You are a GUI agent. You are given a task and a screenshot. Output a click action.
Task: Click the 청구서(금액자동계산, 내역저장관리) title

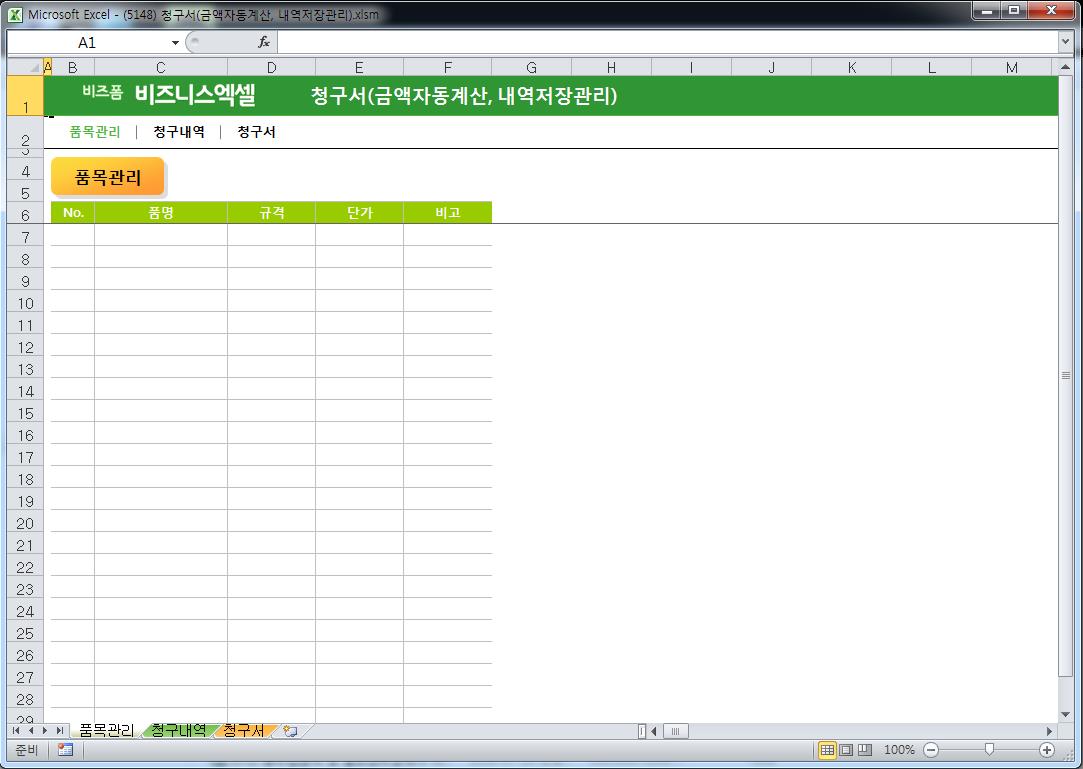(463, 95)
